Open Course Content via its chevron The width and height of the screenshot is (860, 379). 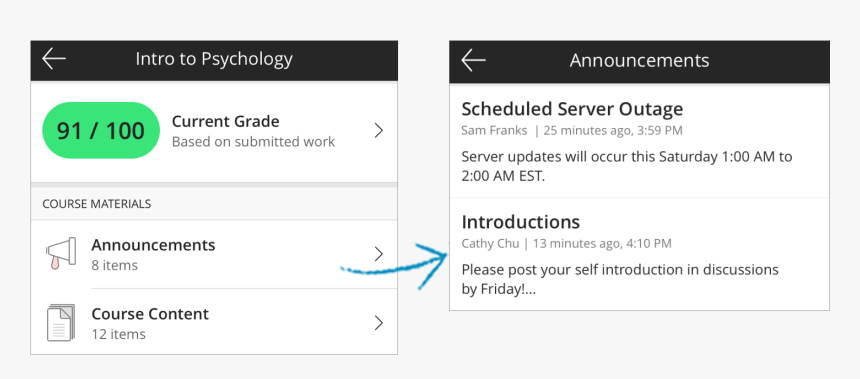pyautogui.click(x=378, y=323)
